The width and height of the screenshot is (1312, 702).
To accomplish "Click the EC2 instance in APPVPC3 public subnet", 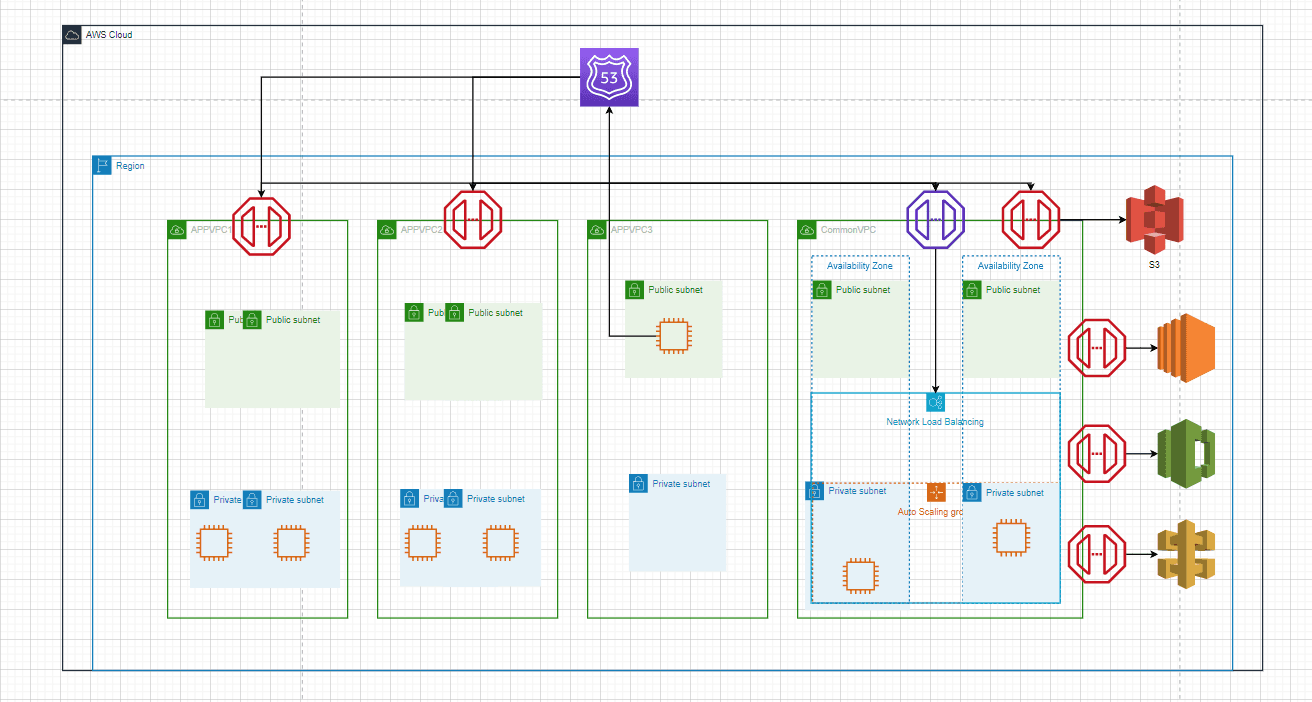I will tap(673, 335).
